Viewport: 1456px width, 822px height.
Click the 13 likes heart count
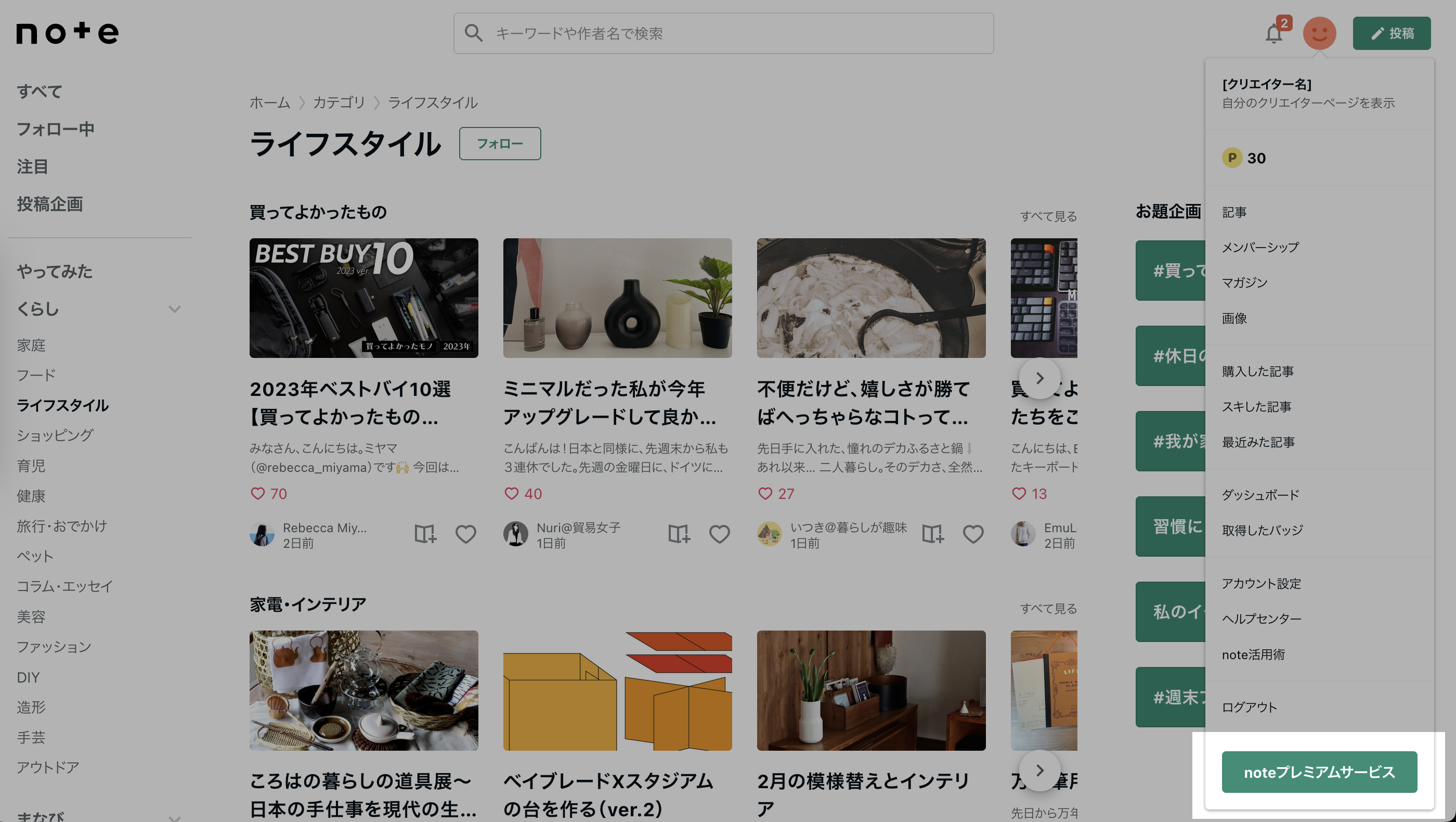coord(1029,494)
